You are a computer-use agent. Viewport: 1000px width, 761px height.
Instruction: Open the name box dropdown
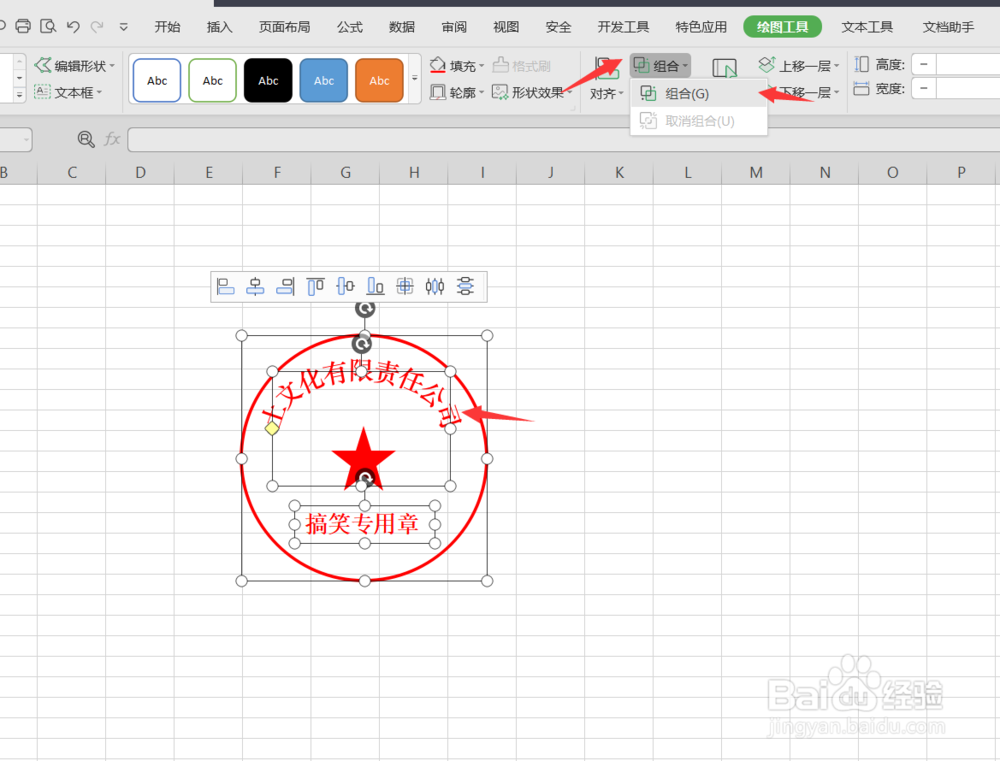[x=26, y=140]
